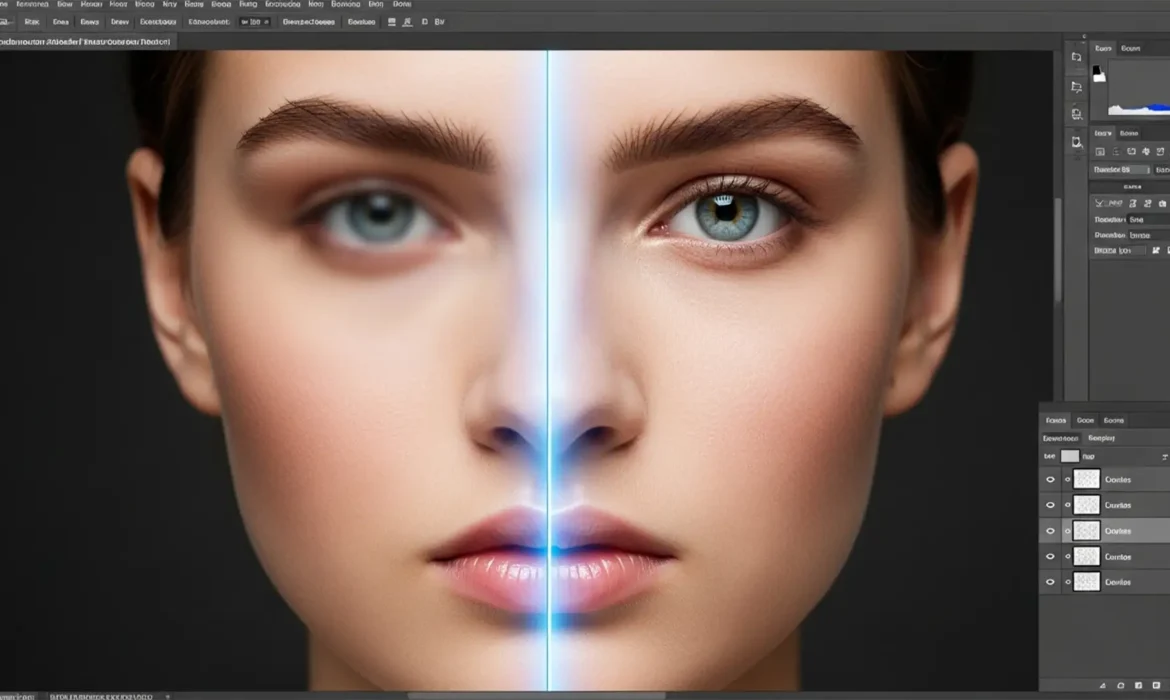This screenshot has height=700, width=1170.
Task: Open the zoom percentage dropdown in the options bar
Action: (254, 21)
